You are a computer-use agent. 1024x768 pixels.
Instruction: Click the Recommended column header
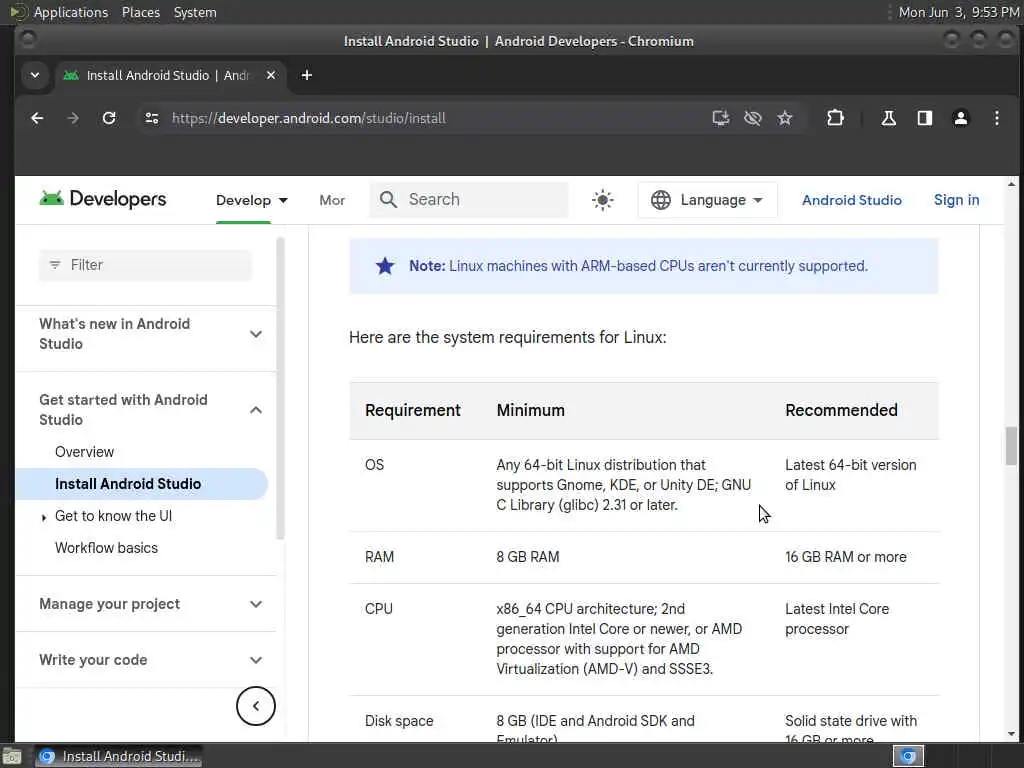pyautogui.click(x=841, y=410)
